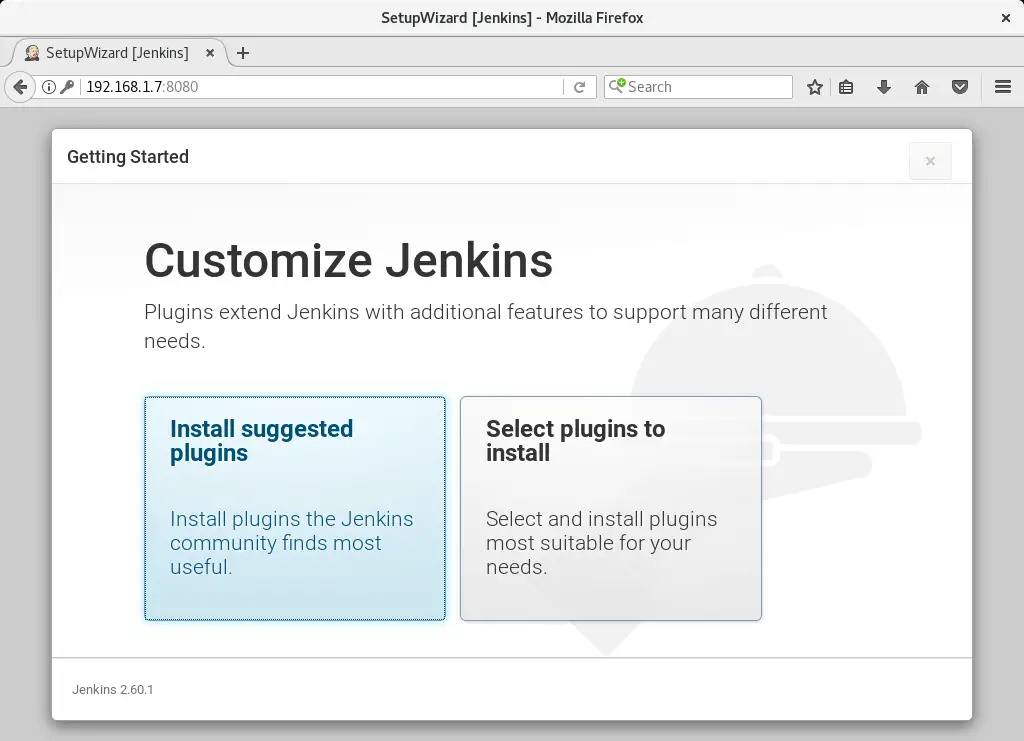Open a new tab with the plus button
1024x741 pixels.
243,53
